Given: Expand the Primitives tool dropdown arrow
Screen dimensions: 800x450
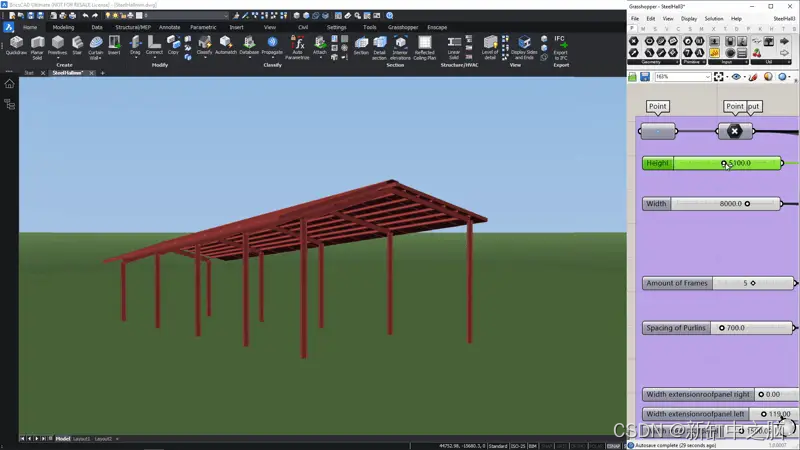Looking at the screenshot, I should (x=57, y=57).
